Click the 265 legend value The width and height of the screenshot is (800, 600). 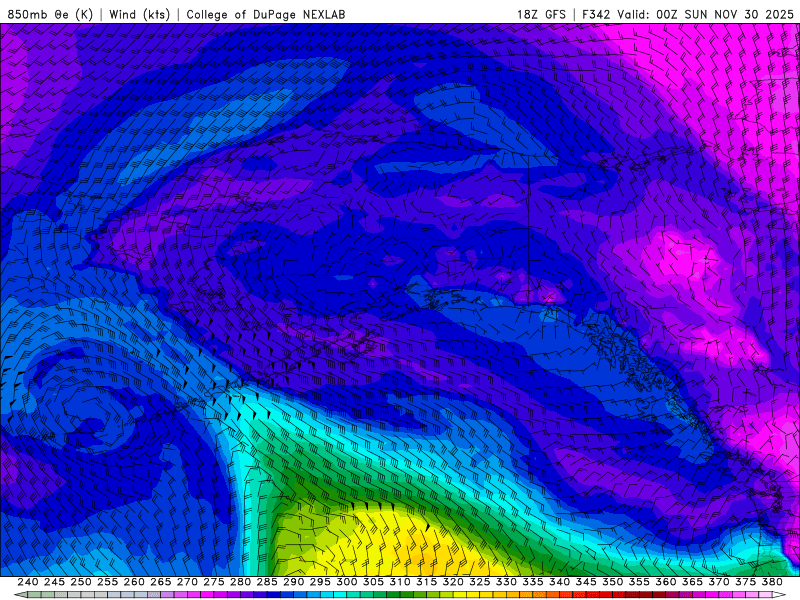click(x=161, y=582)
